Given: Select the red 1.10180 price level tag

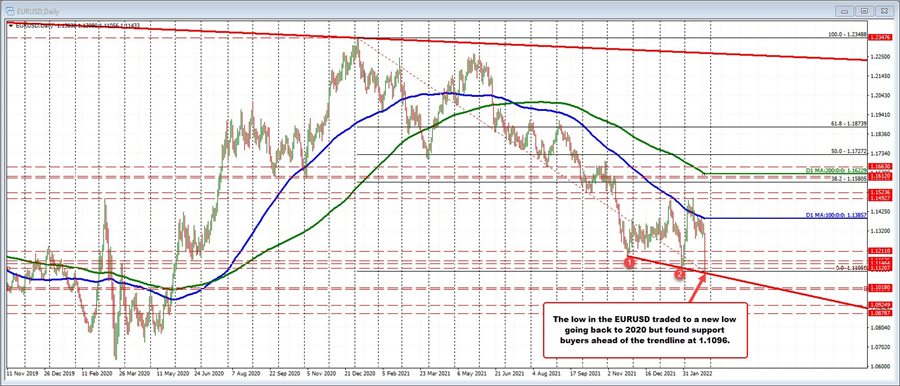Looking at the screenshot, I should click(x=879, y=287).
